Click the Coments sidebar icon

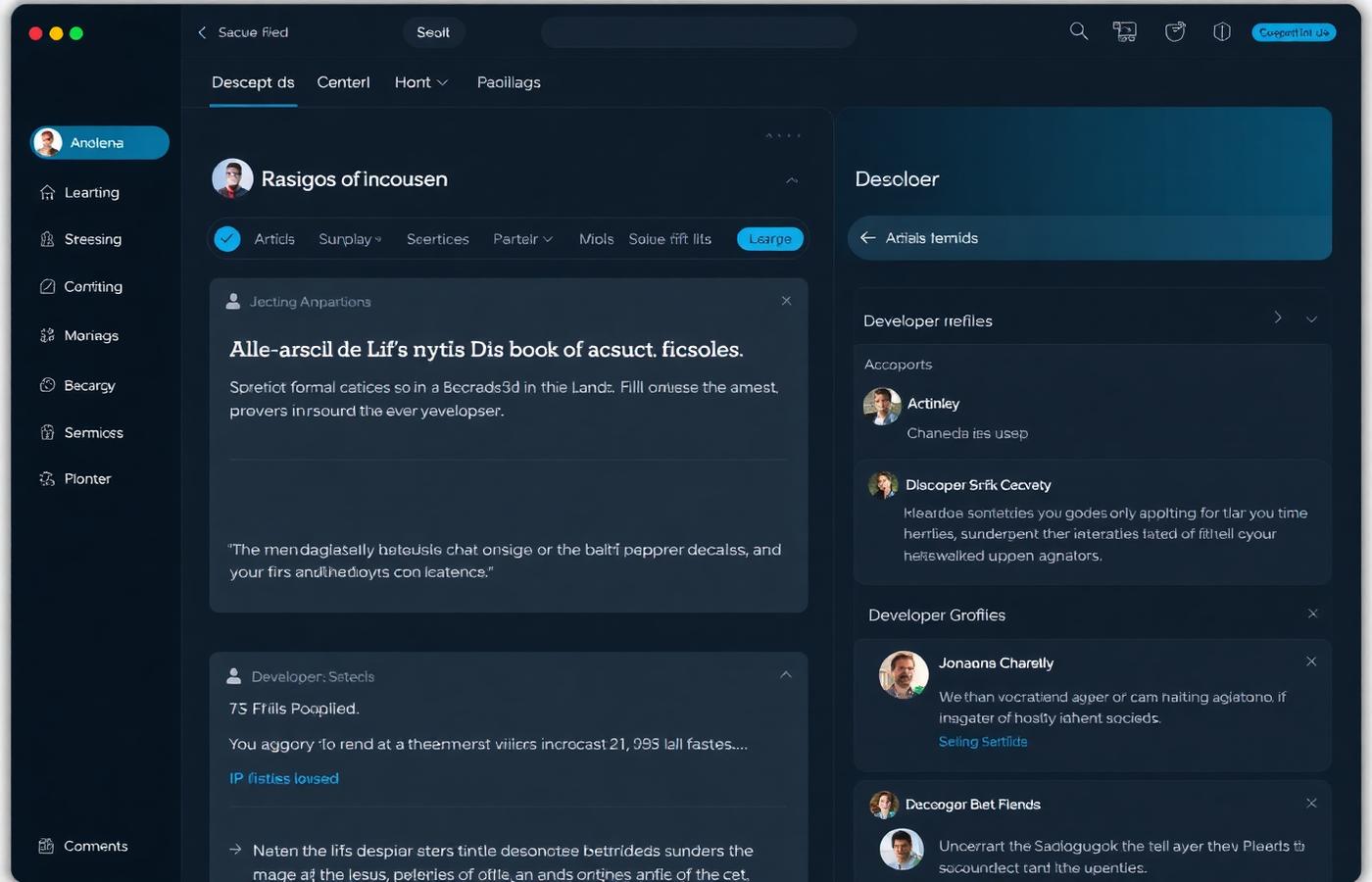[46, 846]
